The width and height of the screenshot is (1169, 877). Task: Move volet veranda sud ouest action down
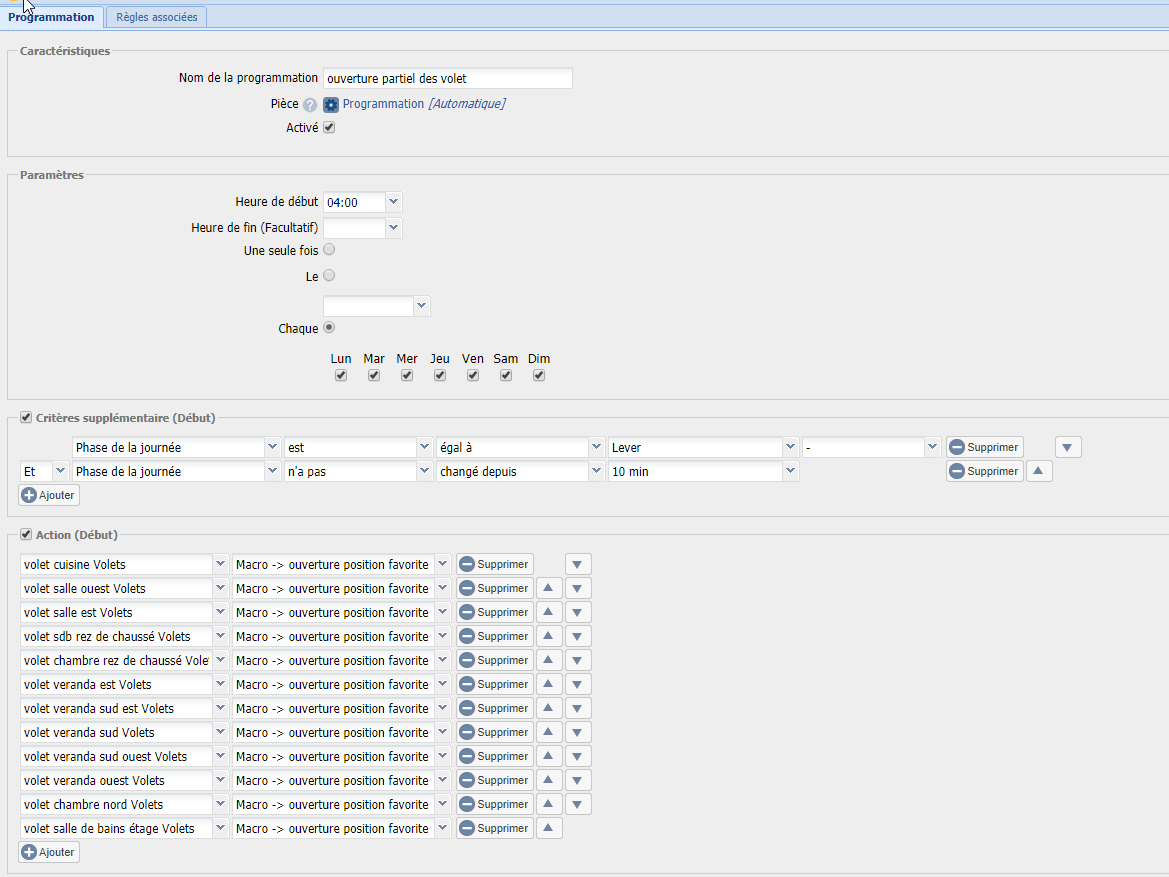coord(578,756)
